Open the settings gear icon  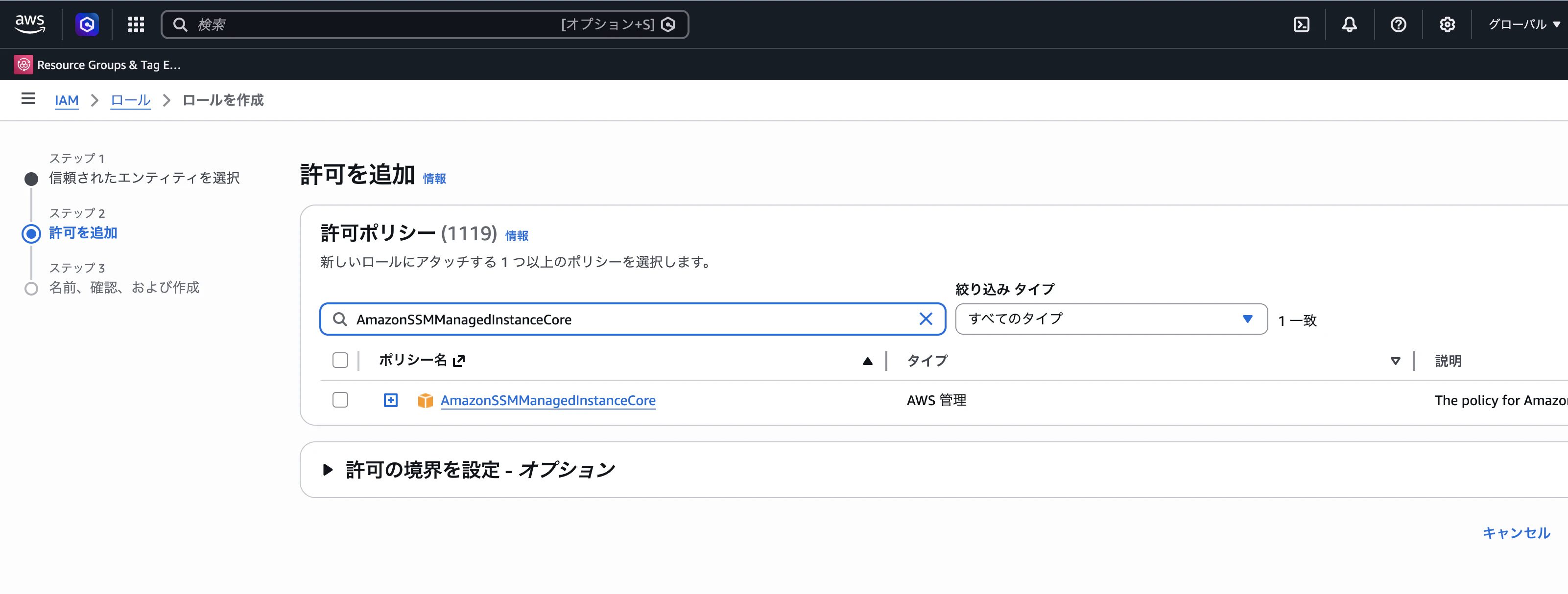(1448, 24)
